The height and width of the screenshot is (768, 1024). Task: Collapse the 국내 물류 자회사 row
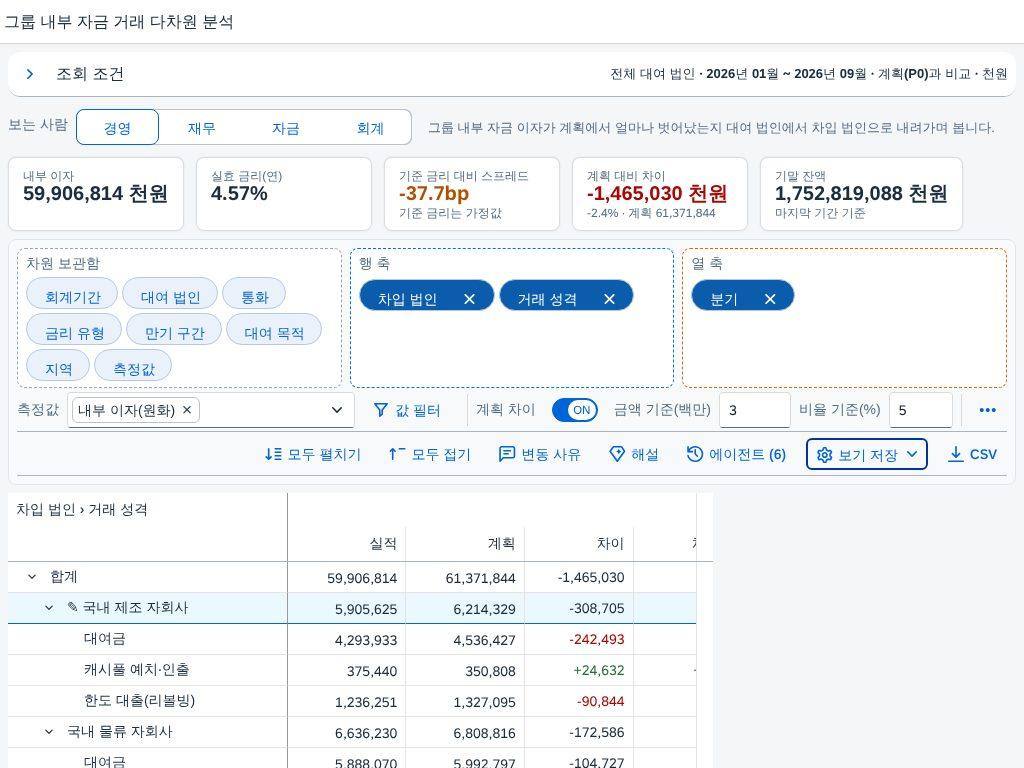coord(49,732)
